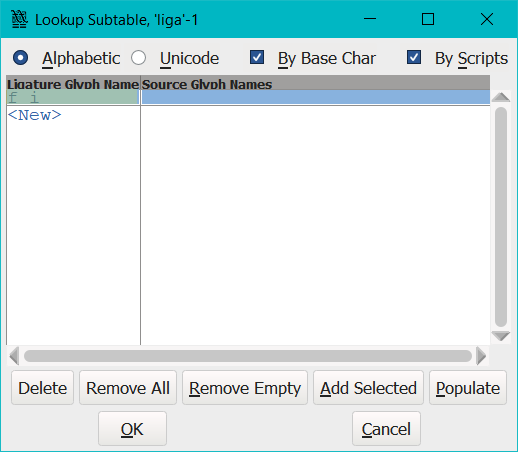Click the <New> row to add a ligature
Viewport: 518px width, 452px height.
click(x=35, y=115)
